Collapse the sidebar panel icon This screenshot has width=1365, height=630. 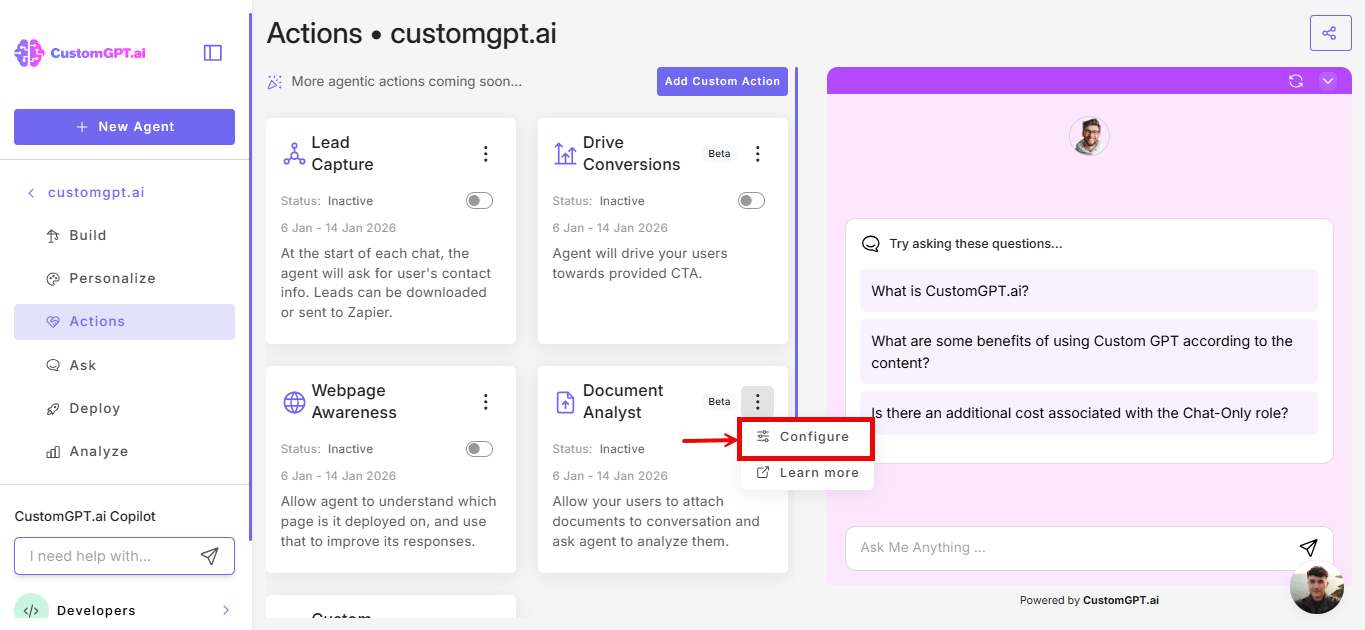point(213,53)
